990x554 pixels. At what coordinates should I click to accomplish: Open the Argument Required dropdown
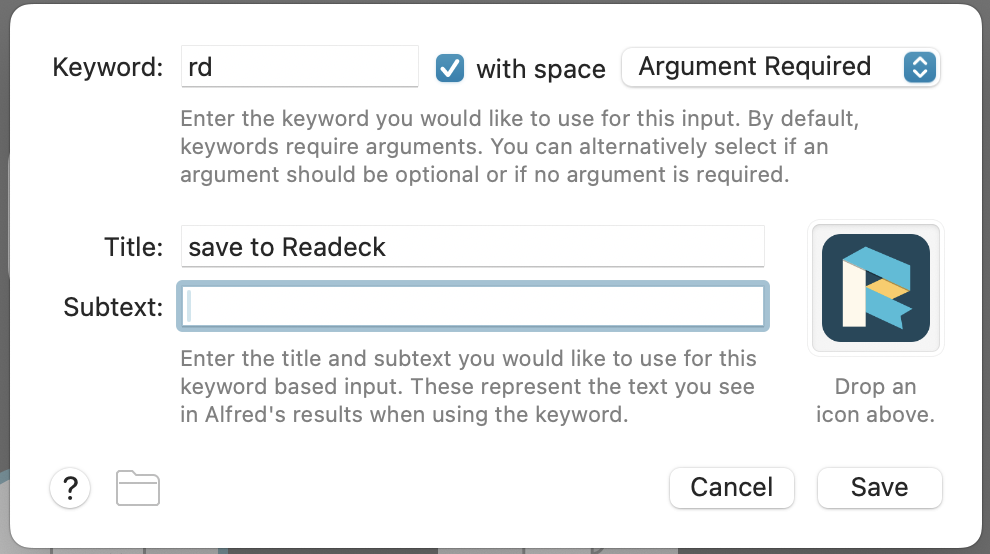[780, 67]
